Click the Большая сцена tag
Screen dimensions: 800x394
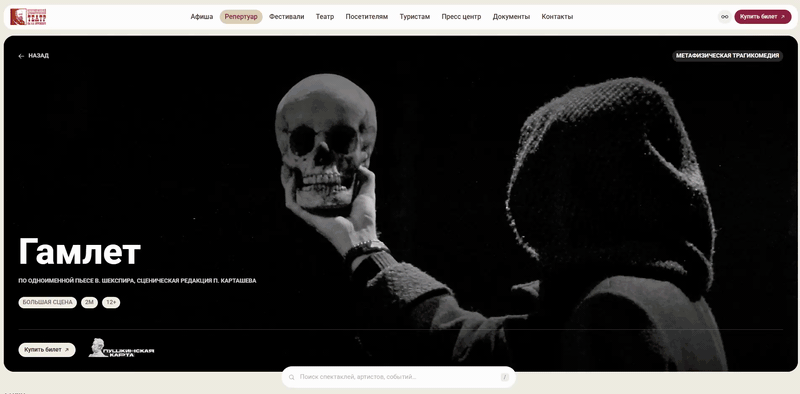(x=47, y=303)
